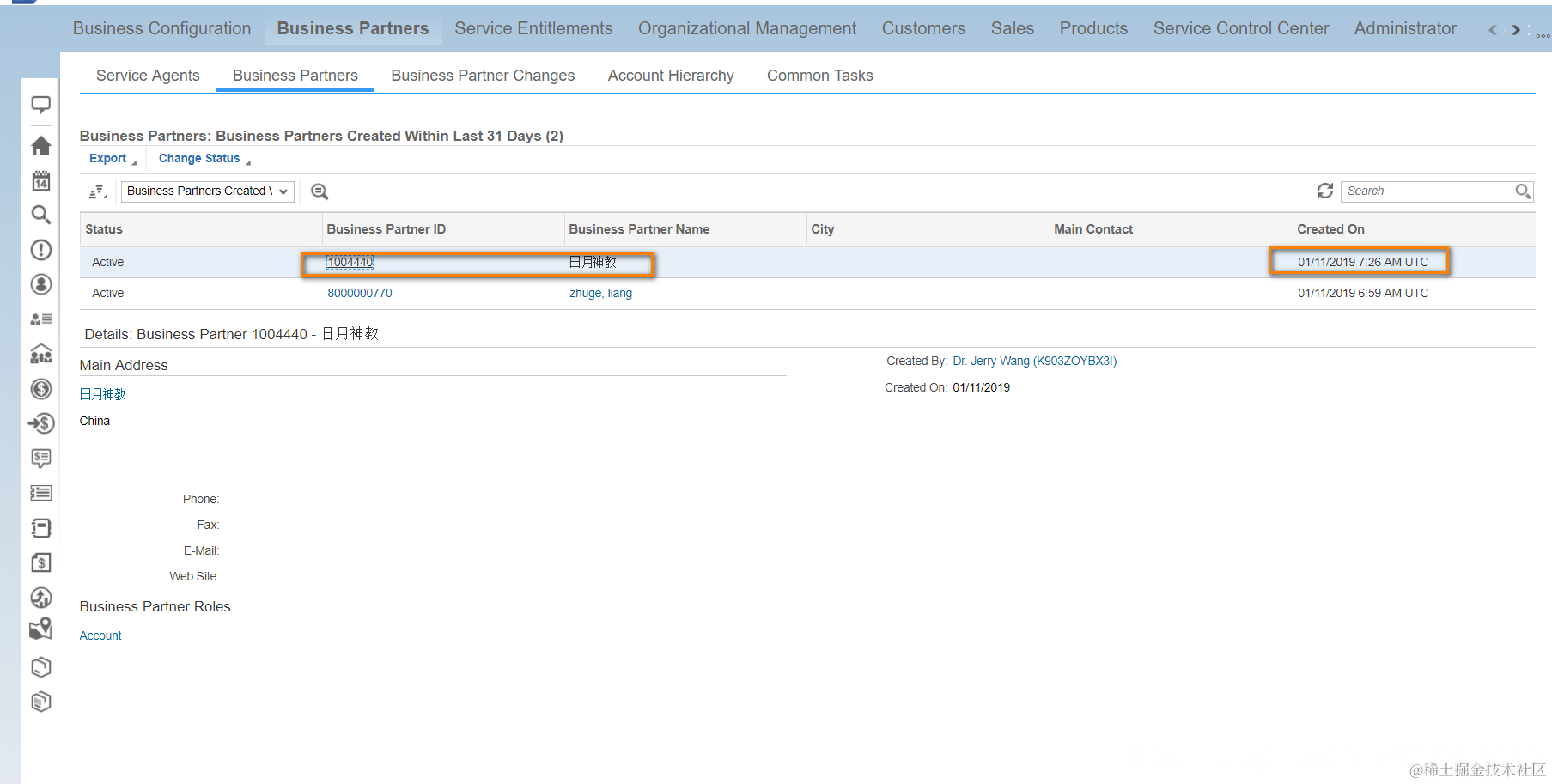Open the calendar sidebar icon
The width and height of the screenshot is (1552, 784).
40,180
